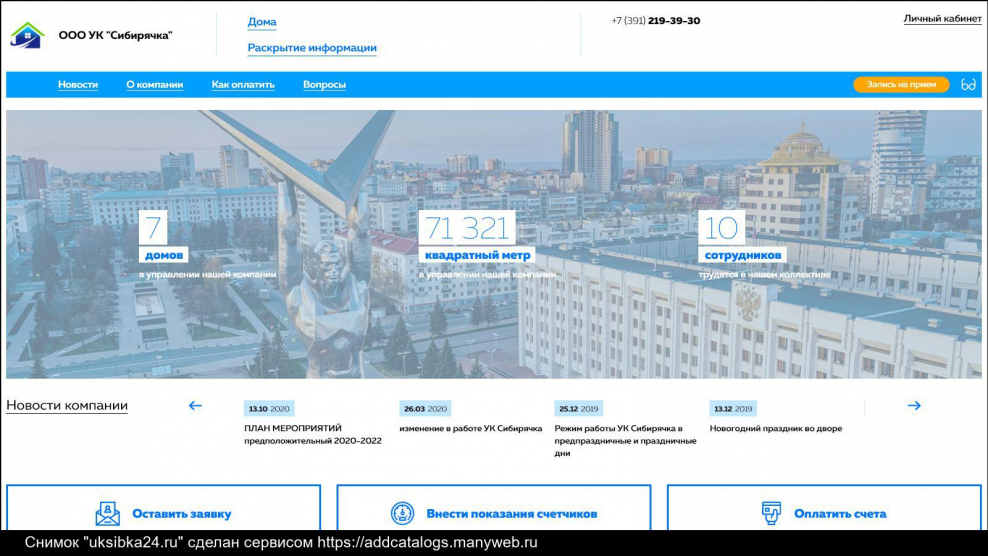The height and width of the screenshot is (556, 988).
Task: Show previous news with the left arrow
Action: (x=195, y=406)
